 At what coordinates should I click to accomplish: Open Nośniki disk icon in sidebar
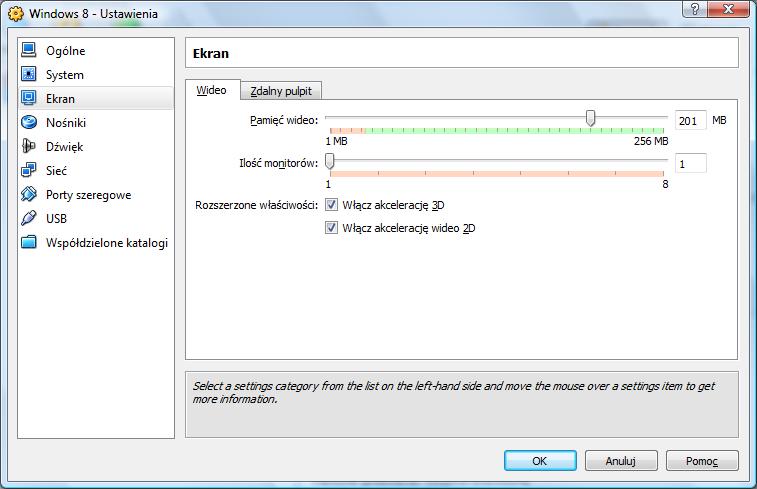pyautogui.click(x=28, y=123)
